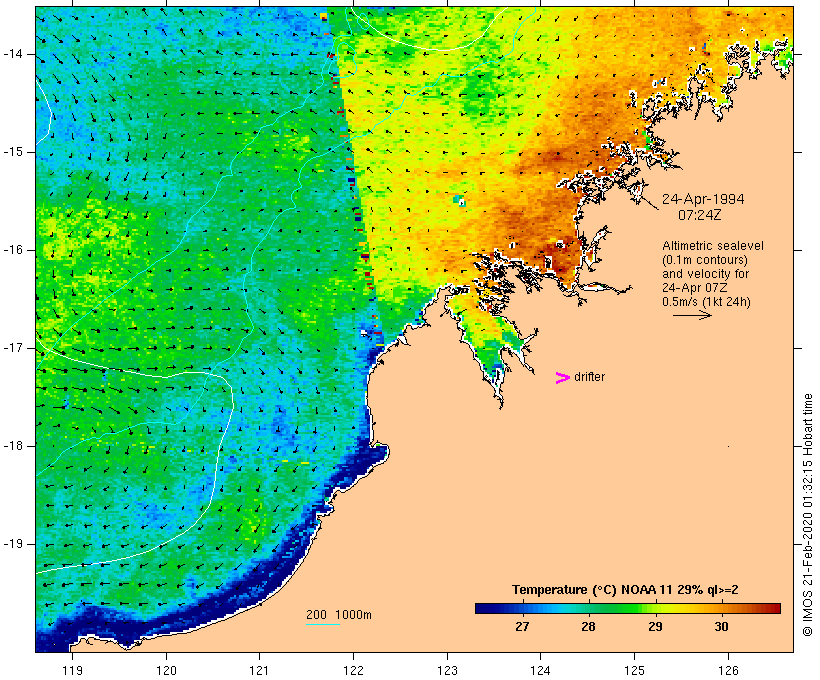820x680 pixels.
Task: Click the colorbar tick label 27
Action: click(522, 627)
